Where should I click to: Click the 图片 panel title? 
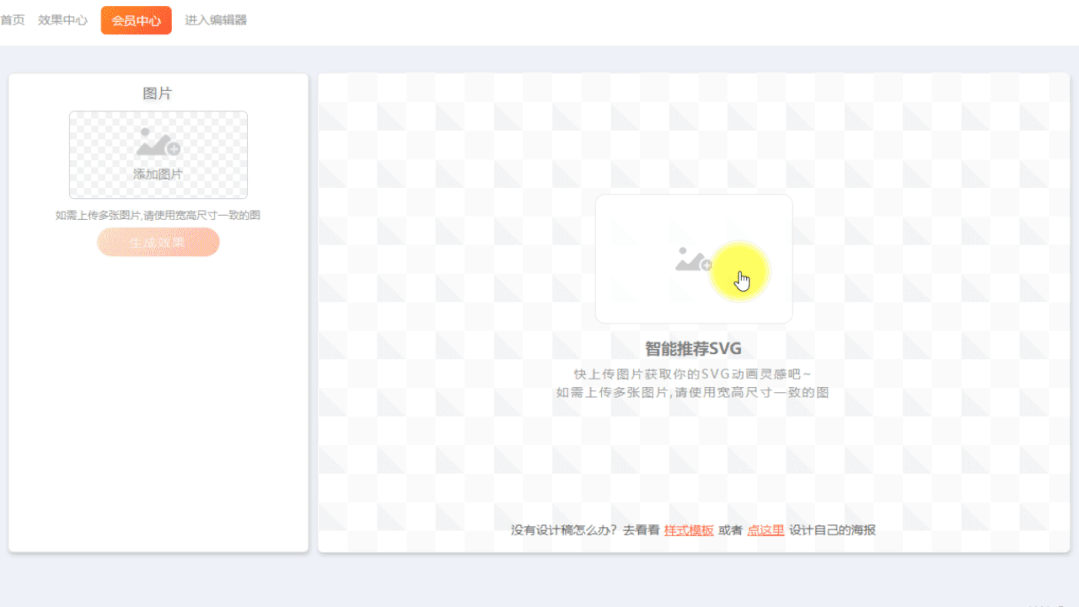[x=158, y=94]
